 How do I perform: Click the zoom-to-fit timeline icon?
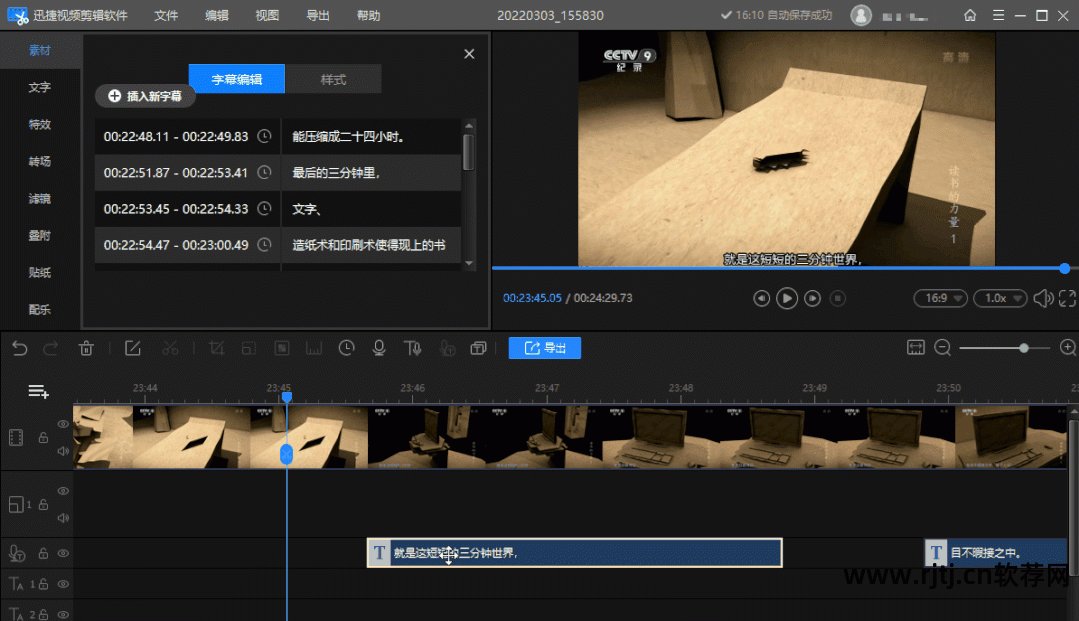[x=916, y=348]
